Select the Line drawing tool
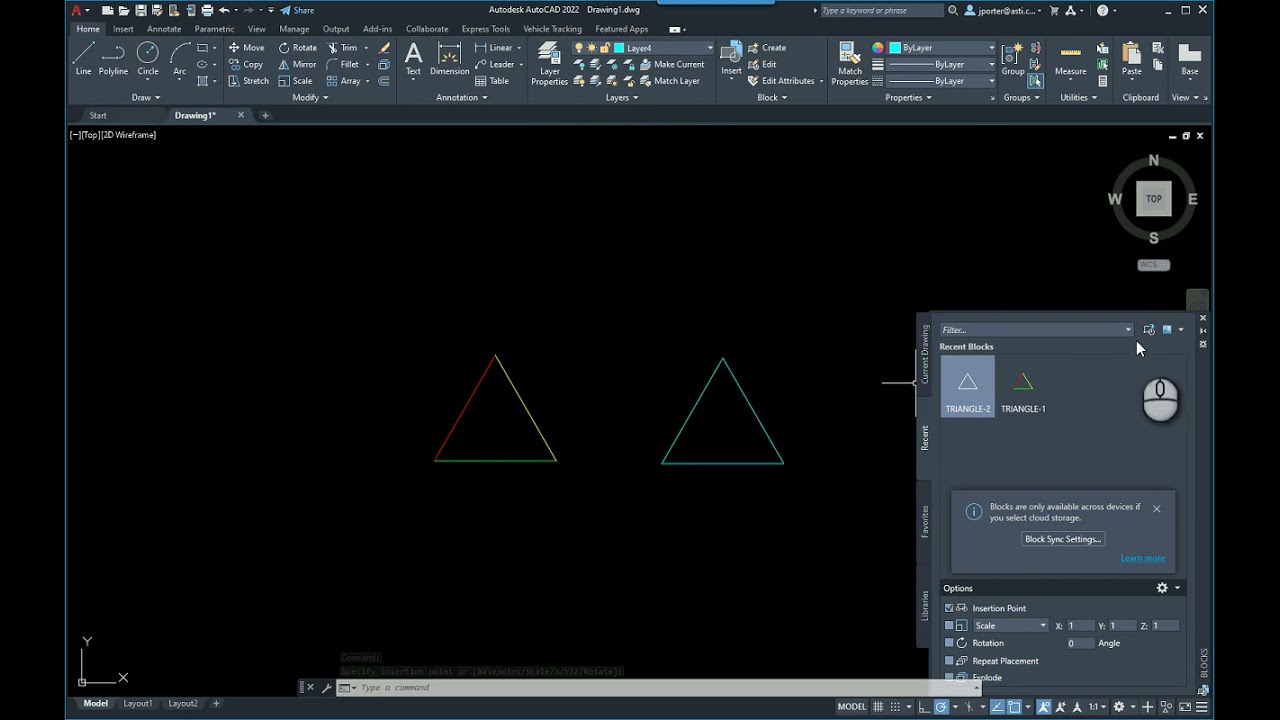 coord(83,59)
